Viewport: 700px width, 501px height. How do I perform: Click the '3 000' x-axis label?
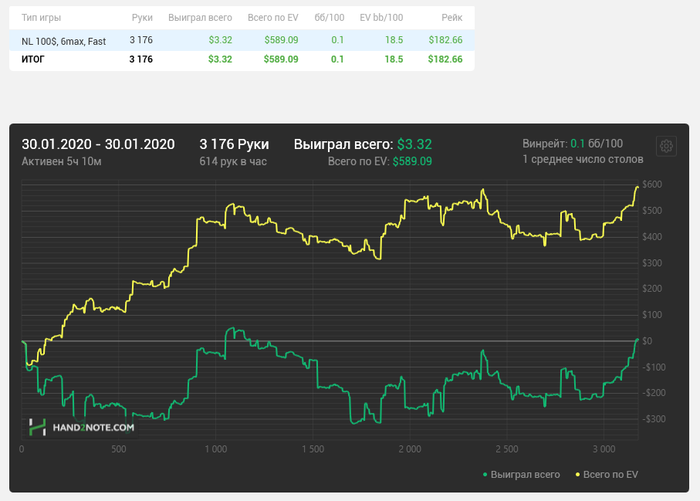pyautogui.click(x=604, y=449)
